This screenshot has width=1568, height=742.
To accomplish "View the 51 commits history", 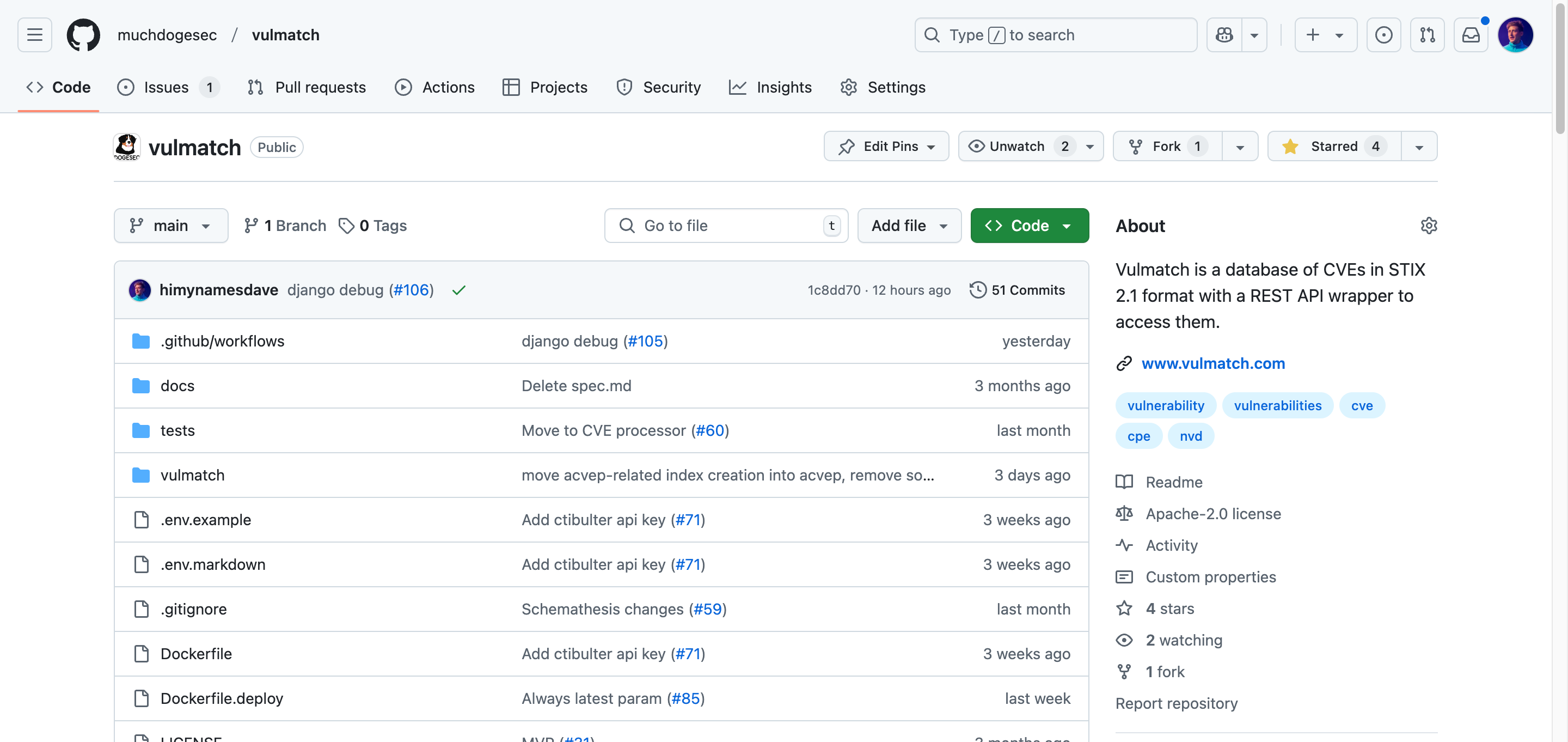I will (1016, 290).
